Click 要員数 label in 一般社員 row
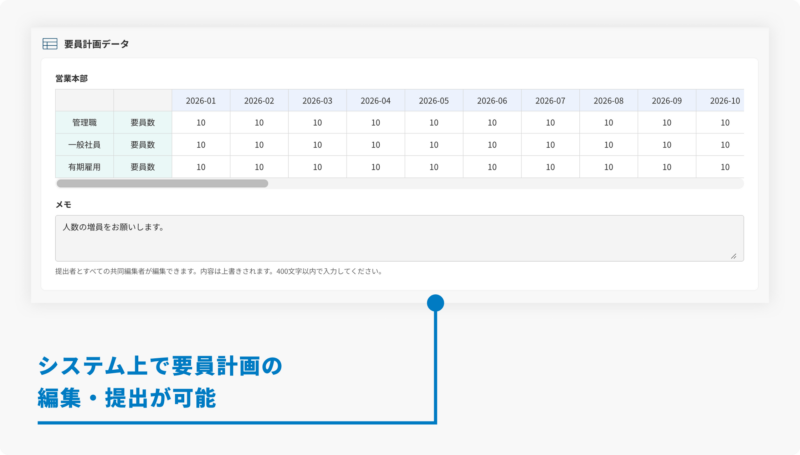This screenshot has height=455, width=800. click(x=143, y=145)
